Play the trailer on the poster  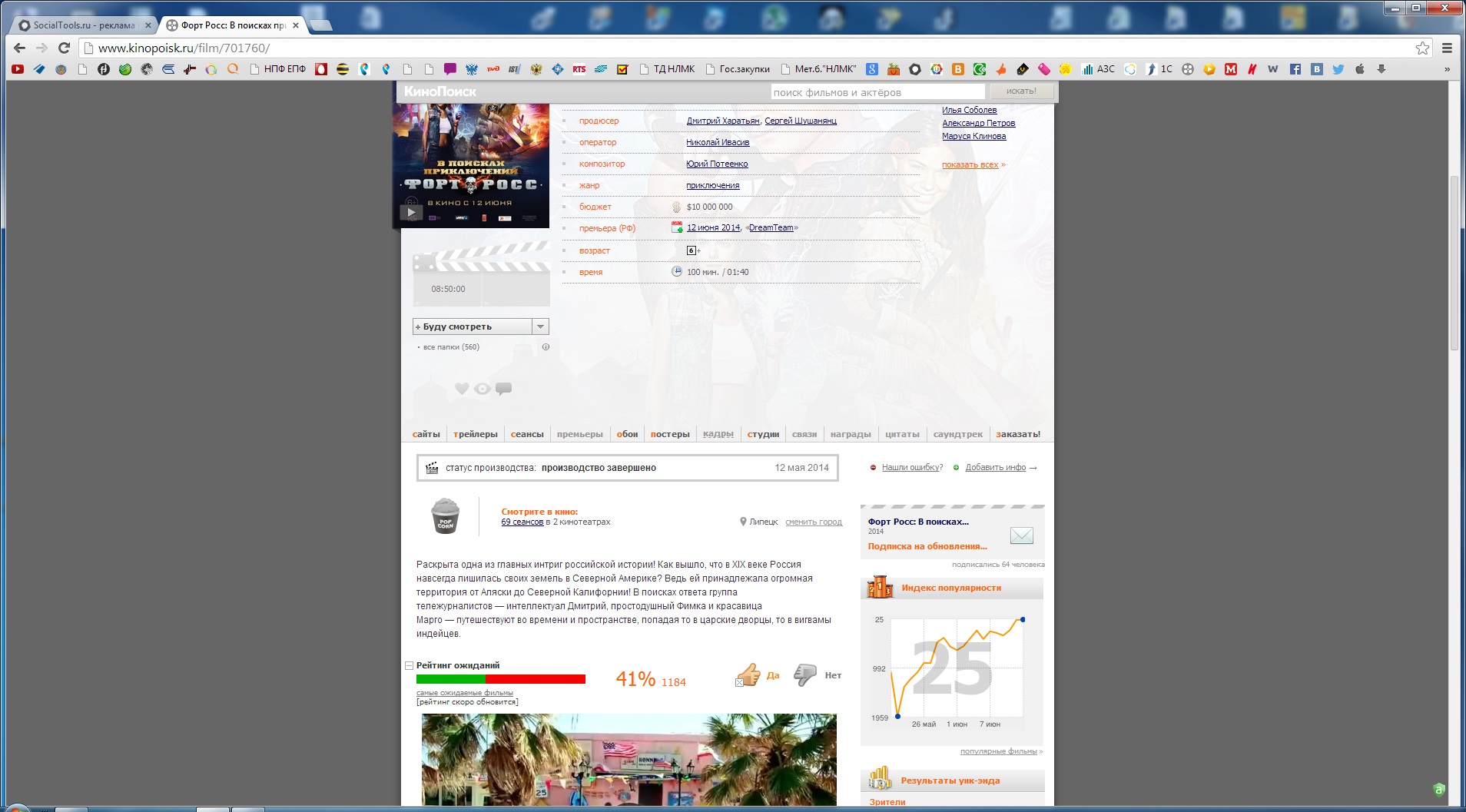(411, 213)
